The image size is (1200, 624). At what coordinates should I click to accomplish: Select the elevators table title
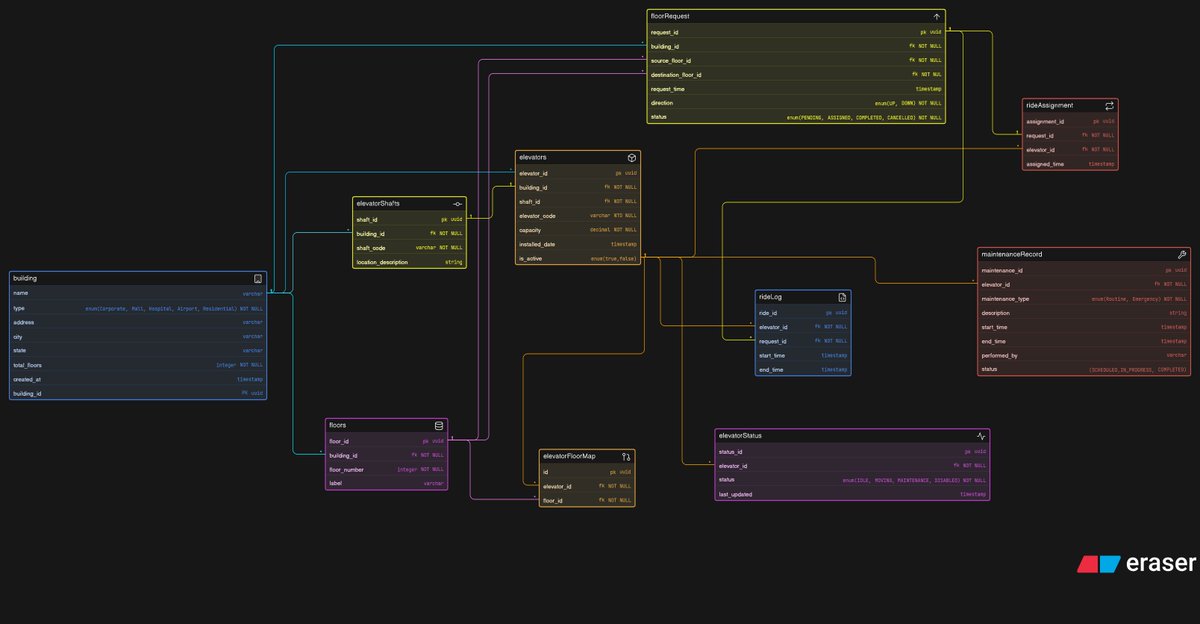click(x=533, y=158)
